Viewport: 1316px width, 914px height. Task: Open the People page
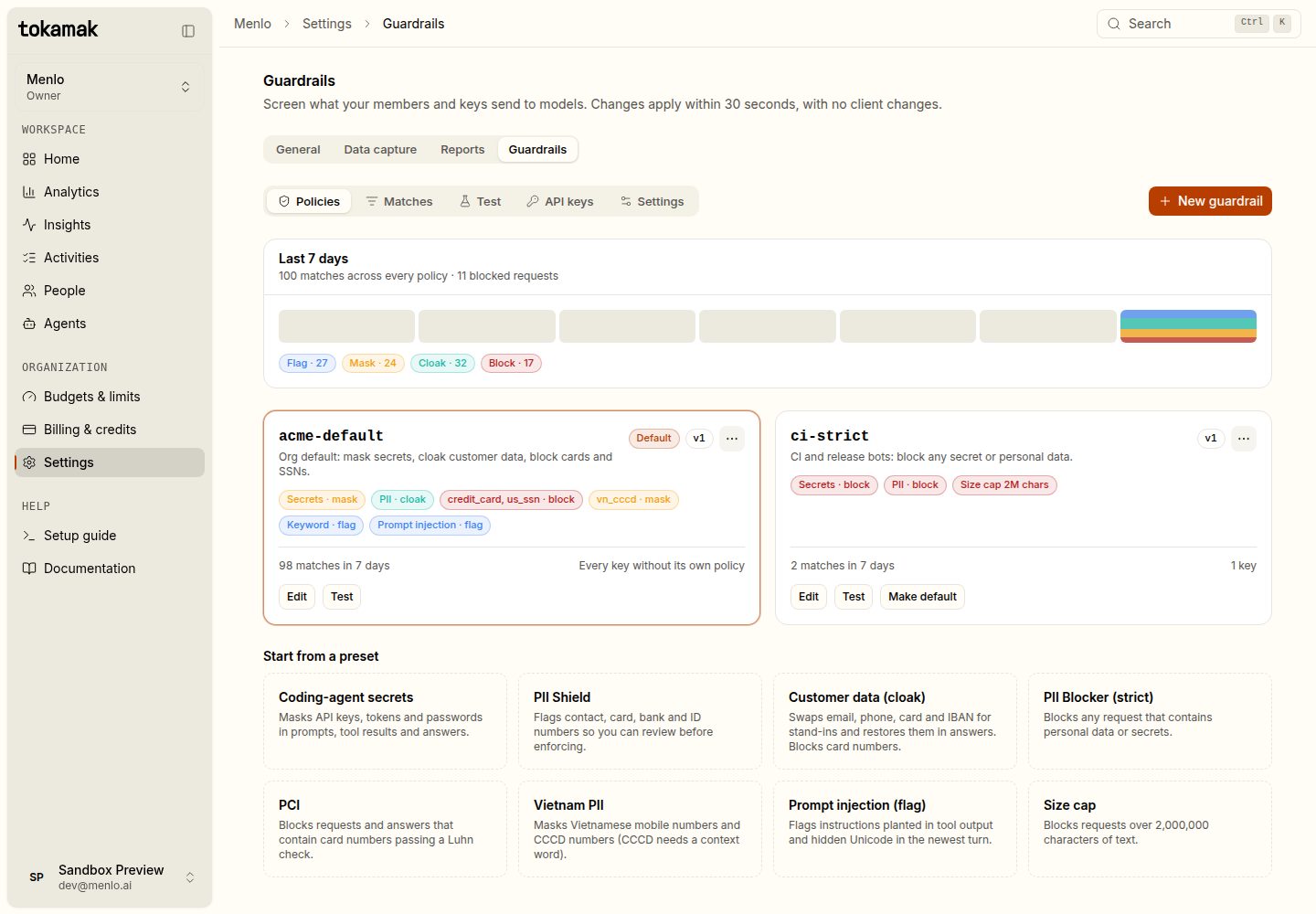110,291
